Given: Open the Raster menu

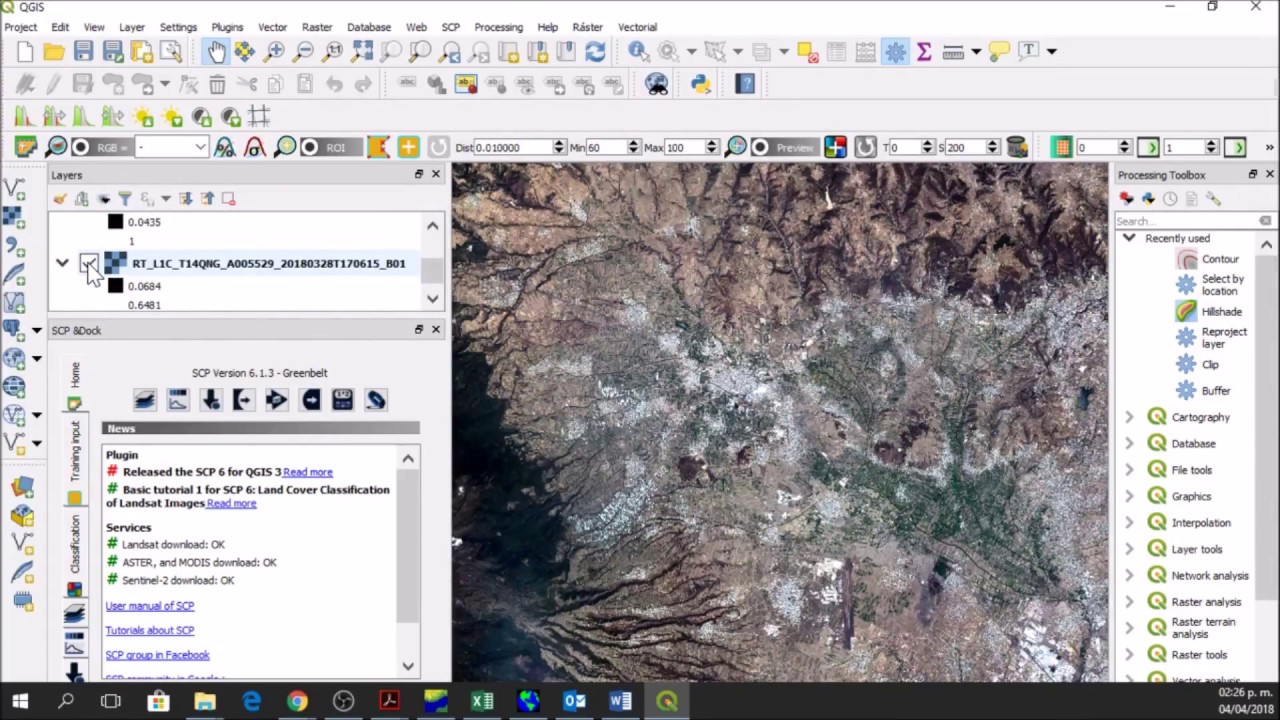Looking at the screenshot, I should point(317,27).
